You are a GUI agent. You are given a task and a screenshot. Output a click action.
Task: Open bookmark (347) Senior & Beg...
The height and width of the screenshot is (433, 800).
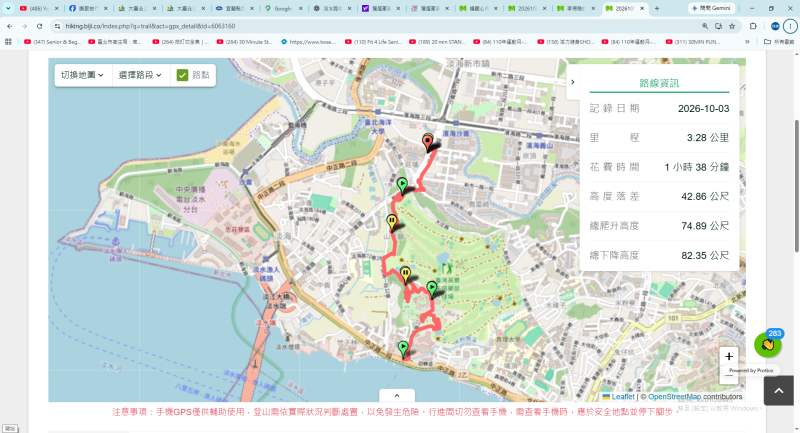pos(53,42)
